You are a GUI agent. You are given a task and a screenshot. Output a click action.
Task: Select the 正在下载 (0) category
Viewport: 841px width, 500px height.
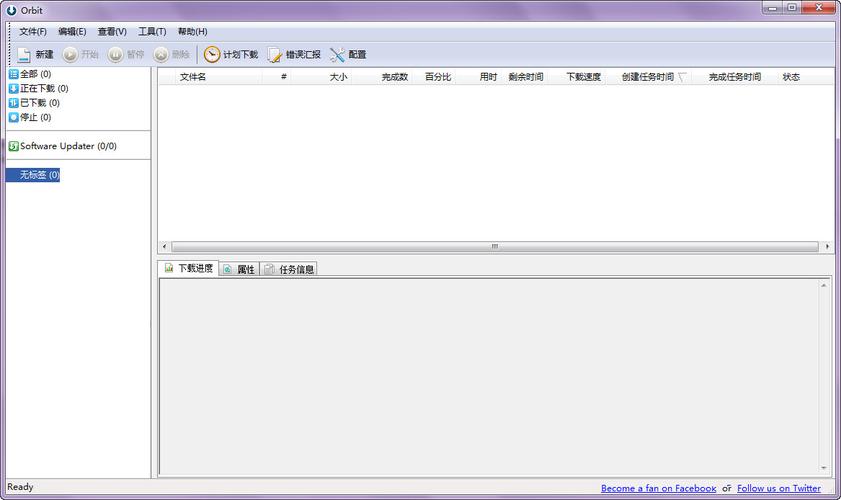tap(39, 89)
